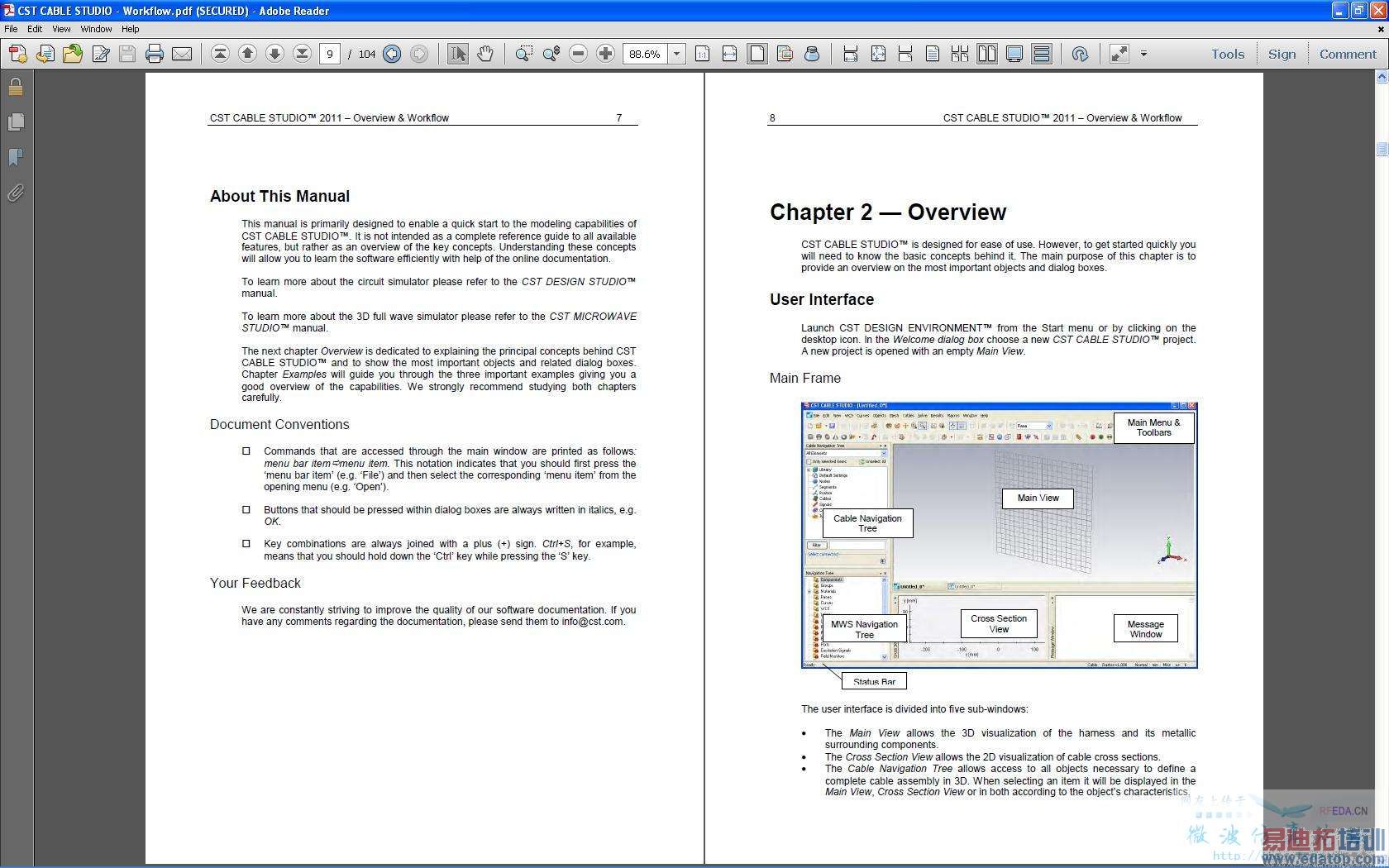Click the 'Chapter 2 — Overview' heading

tap(888, 212)
